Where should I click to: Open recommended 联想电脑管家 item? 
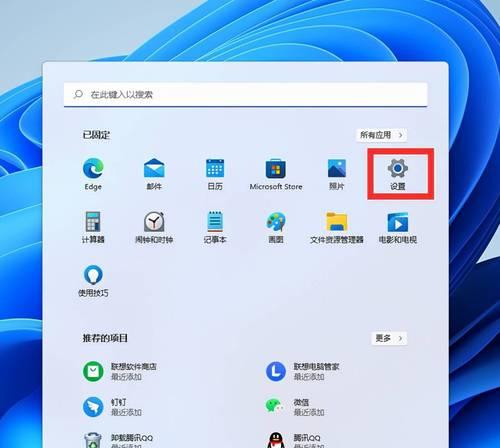[303, 371]
